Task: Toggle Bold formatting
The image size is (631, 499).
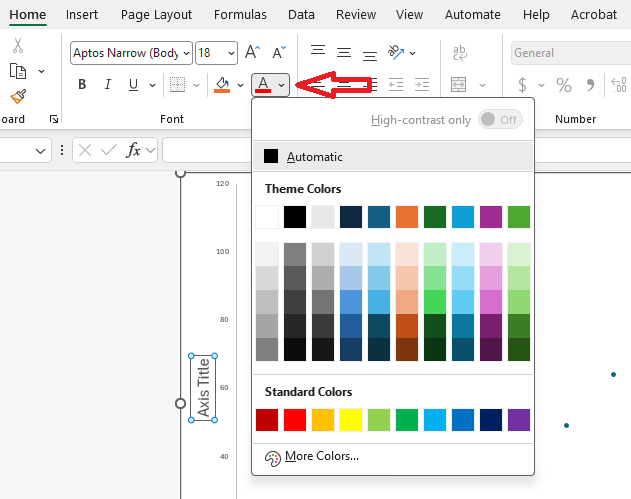Action: 82,85
